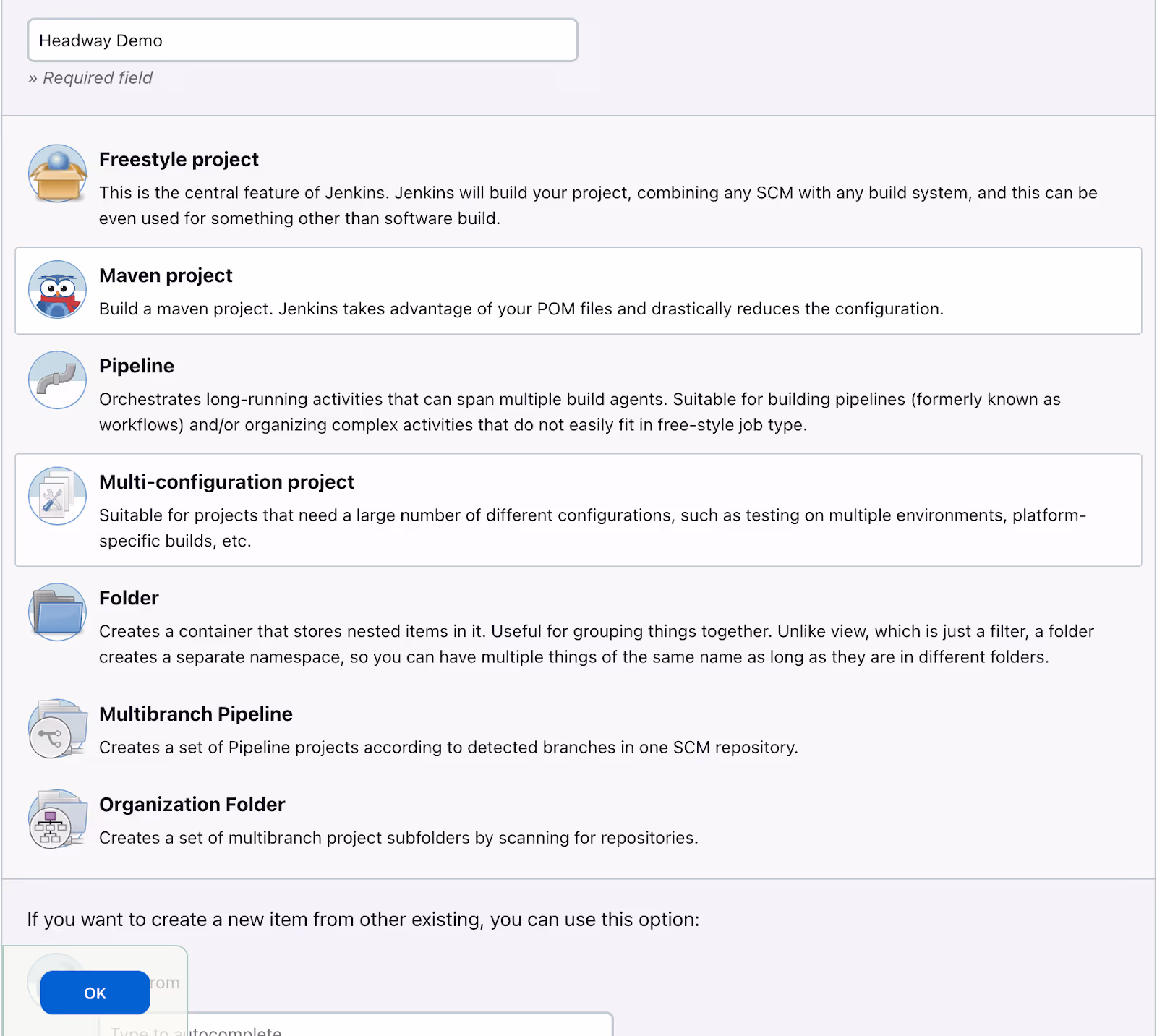Click the Pipeline pipe icon
The image size is (1157, 1036).
coord(58,380)
